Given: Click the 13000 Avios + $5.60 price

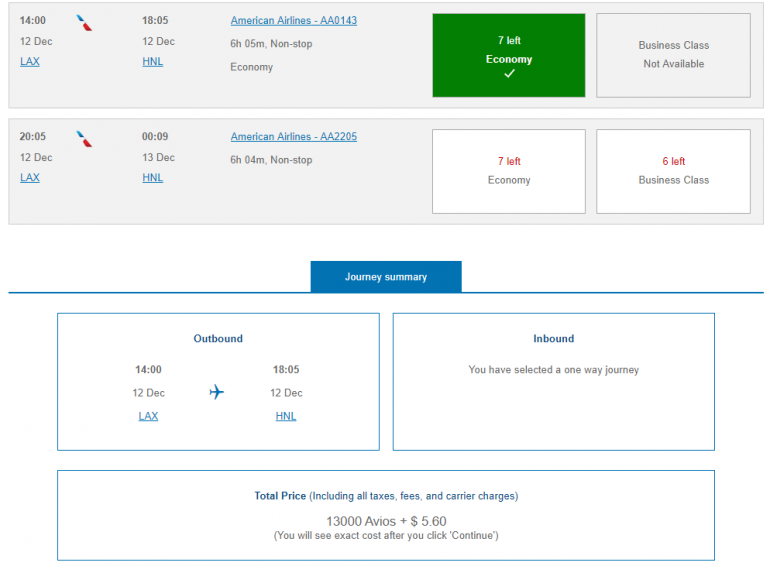Looking at the screenshot, I should (386, 521).
